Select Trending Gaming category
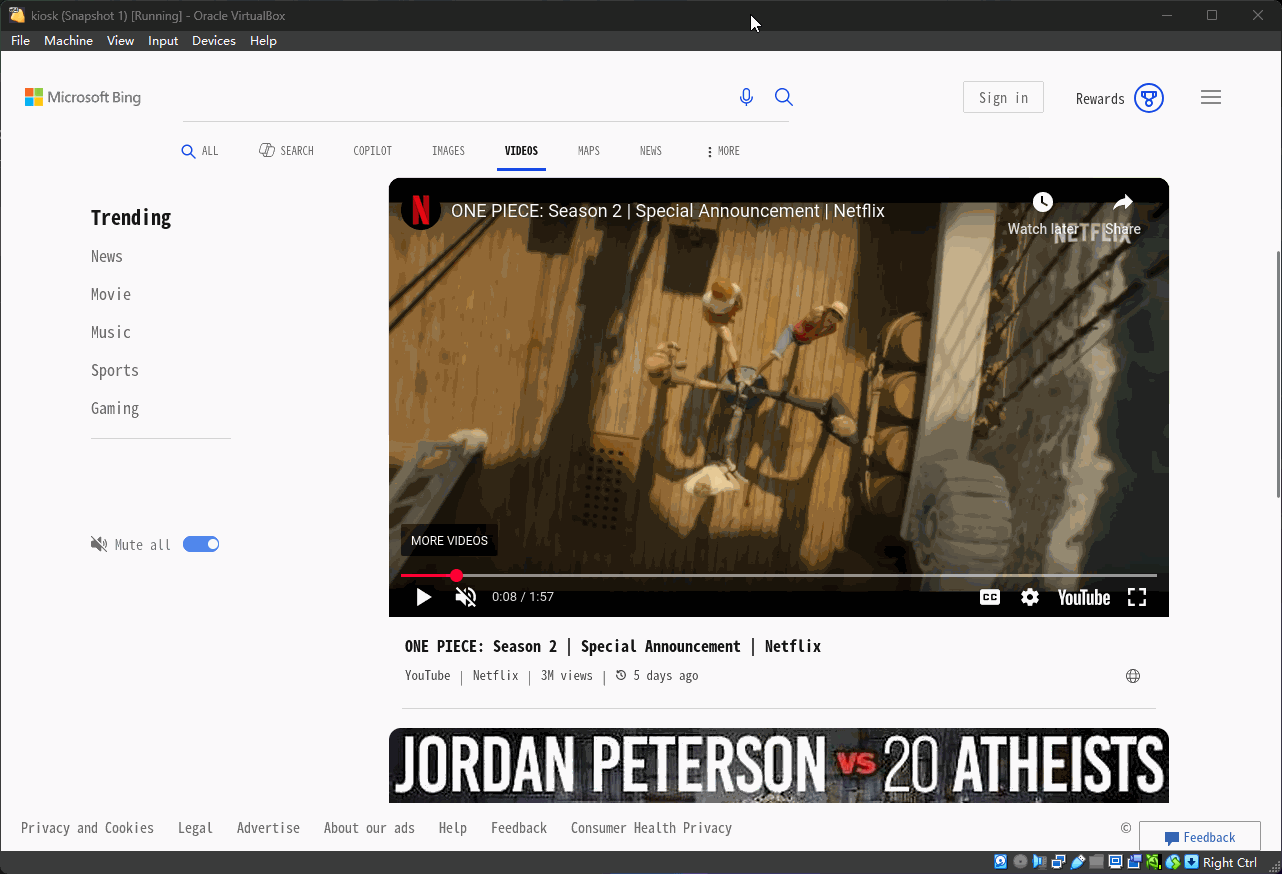The width and height of the screenshot is (1282, 874). tap(115, 408)
